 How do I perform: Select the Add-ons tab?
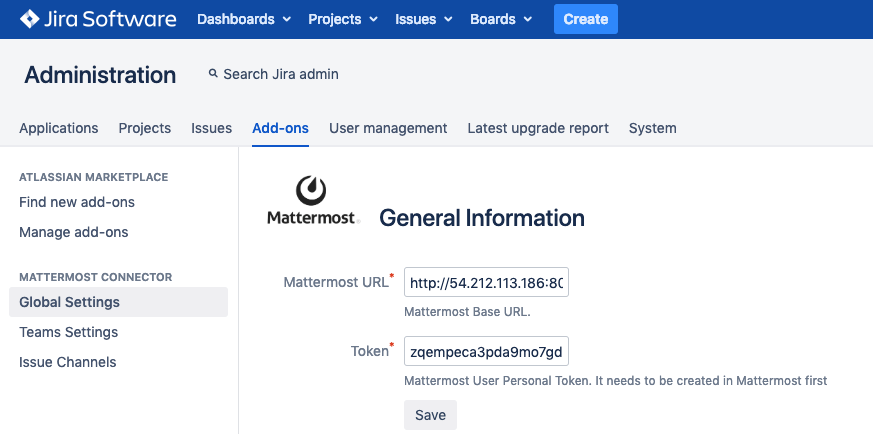[280, 128]
